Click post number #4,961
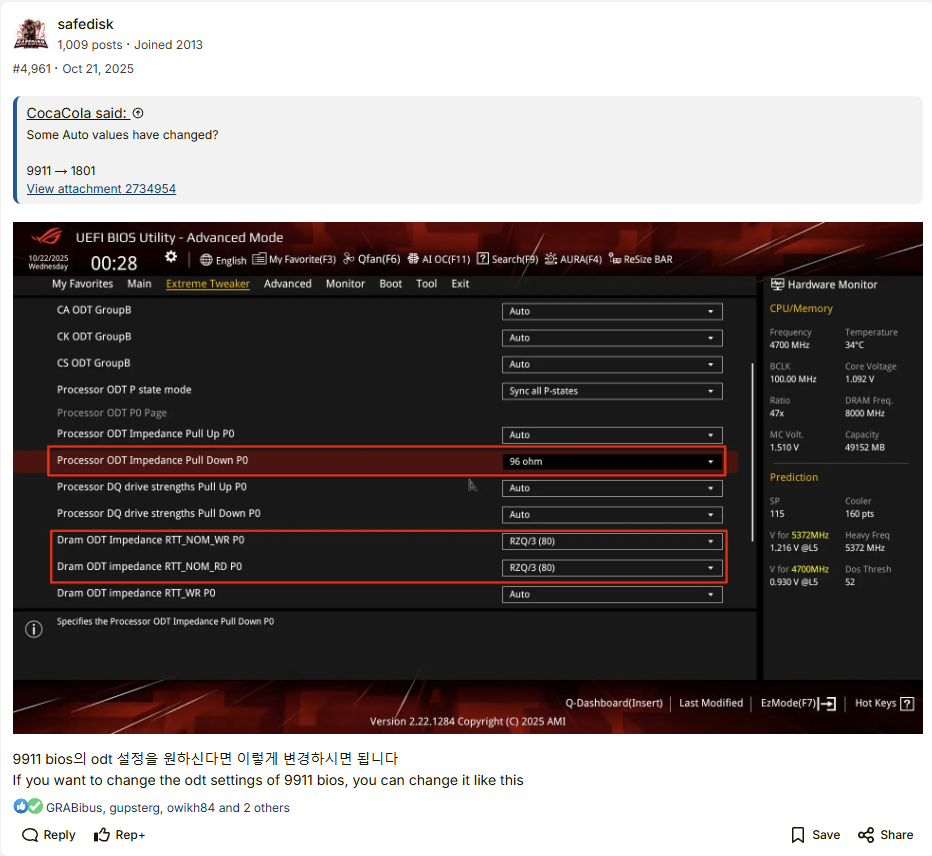The height and width of the screenshot is (856, 932). 32,69
